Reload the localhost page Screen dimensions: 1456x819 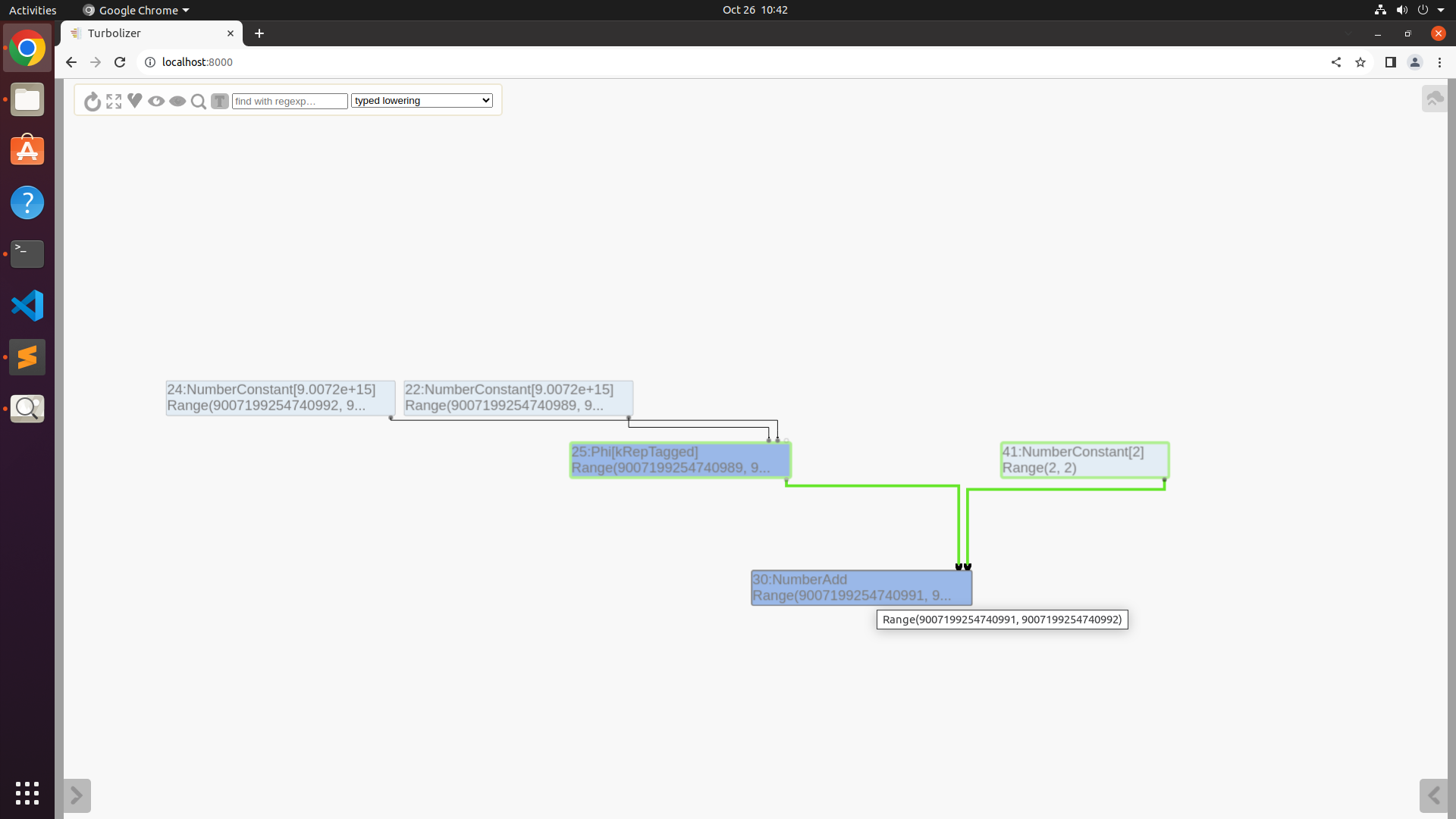(x=120, y=62)
